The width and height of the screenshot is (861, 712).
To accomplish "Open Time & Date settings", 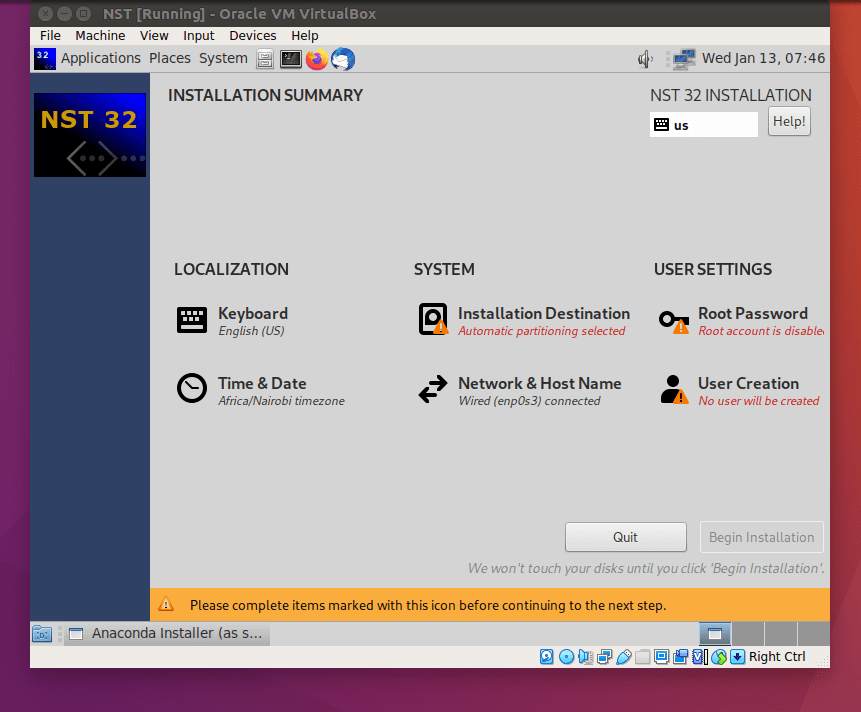I will [x=261, y=391].
